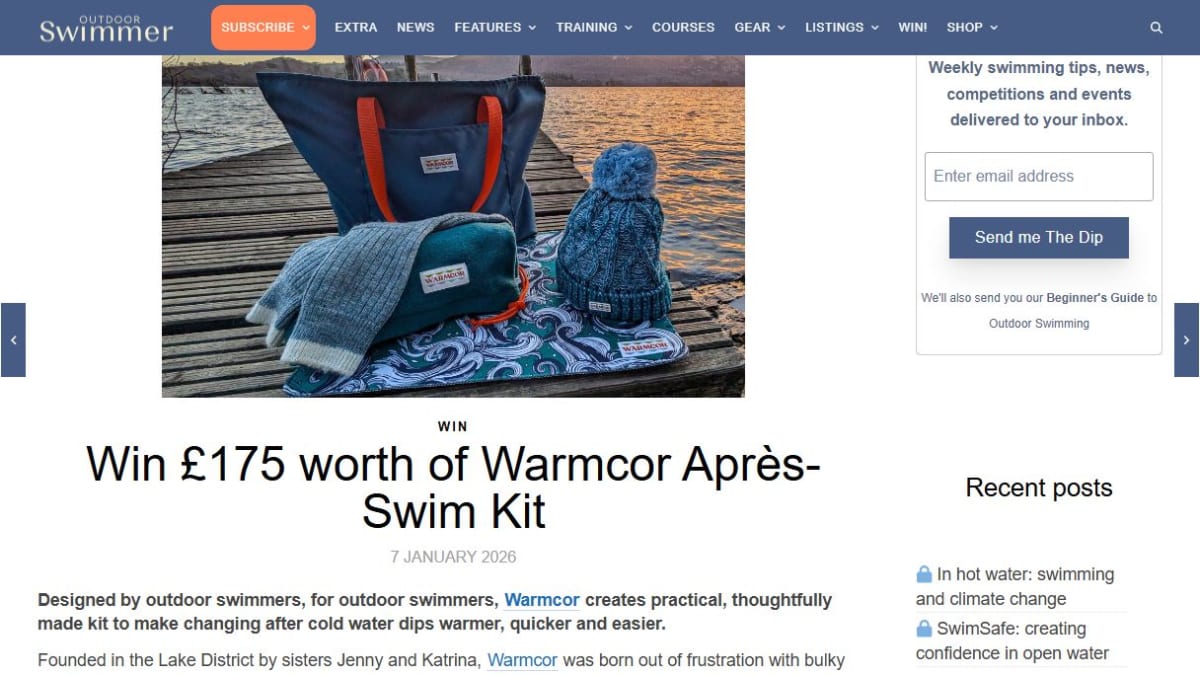The image size is (1200, 675).
Task: Go to the Courses page
Action: click(683, 27)
